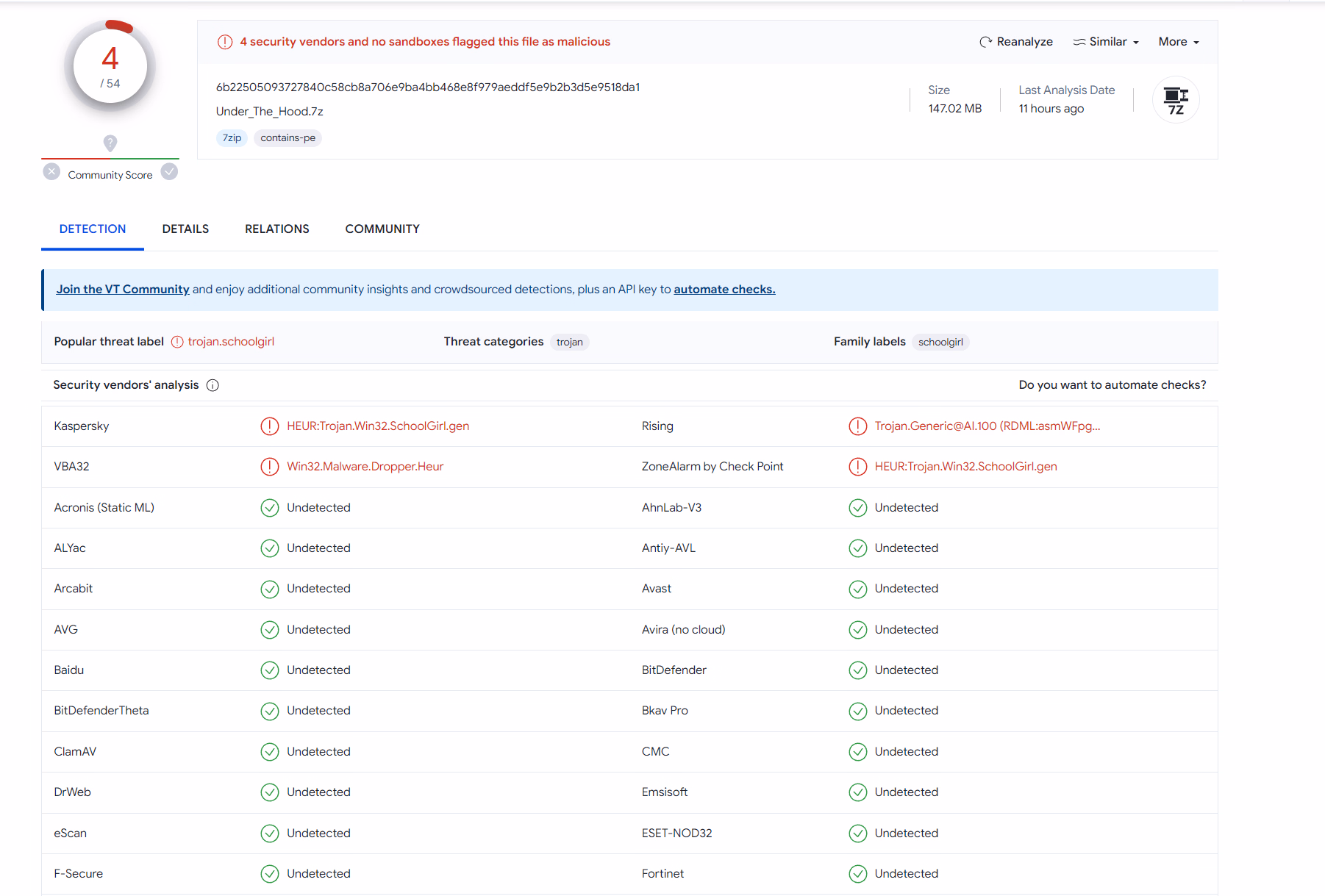1325x896 pixels.
Task: Click the contains-pe tag
Action: pos(287,138)
